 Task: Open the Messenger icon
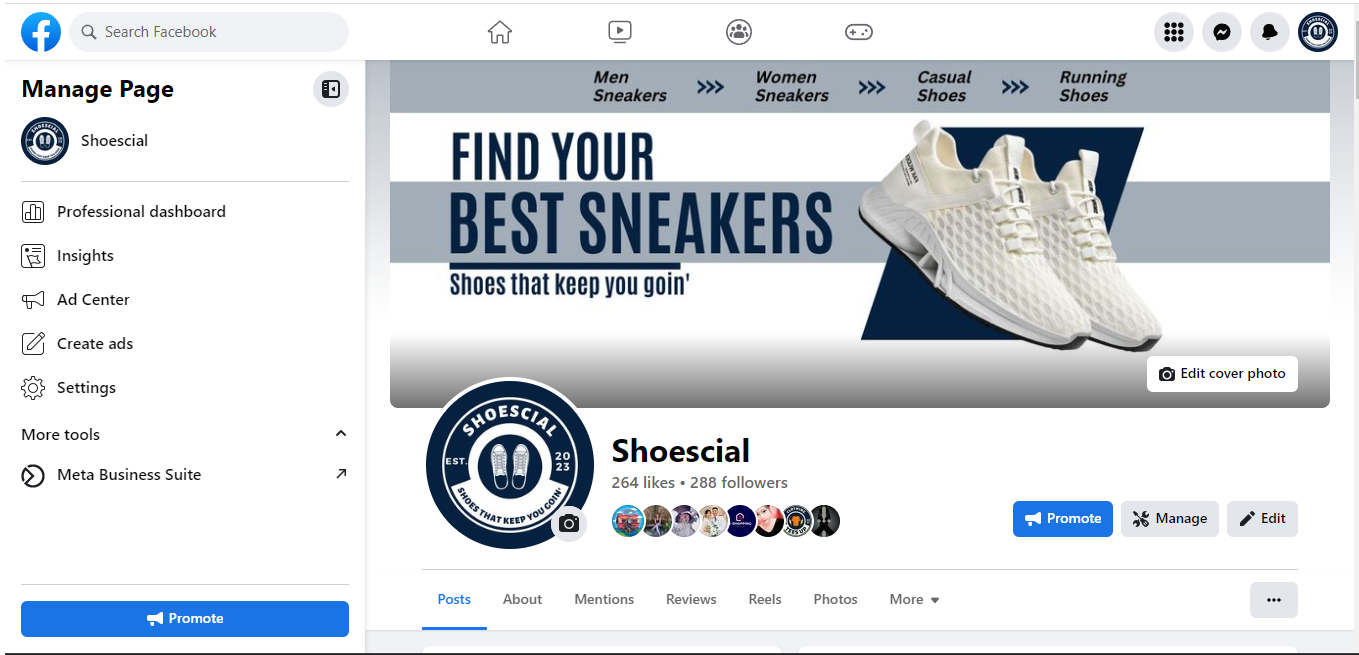[1222, 32]
